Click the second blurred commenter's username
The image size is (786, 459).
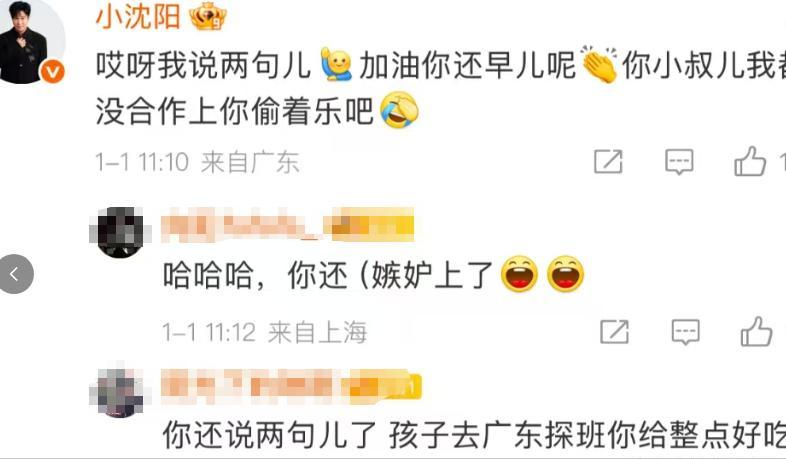coord(291,386)
